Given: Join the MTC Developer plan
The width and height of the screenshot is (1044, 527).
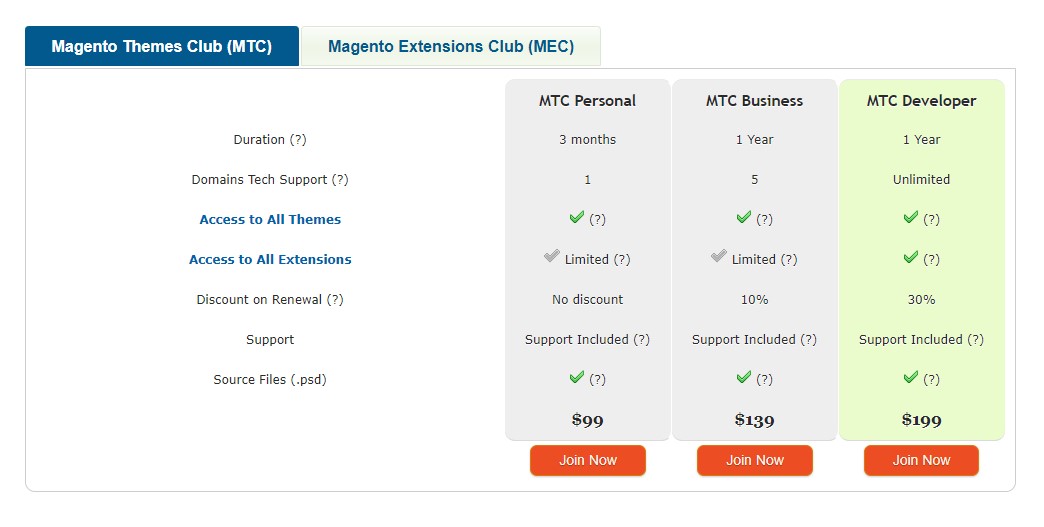Looking at the screenshot, I should click(921, 460).
